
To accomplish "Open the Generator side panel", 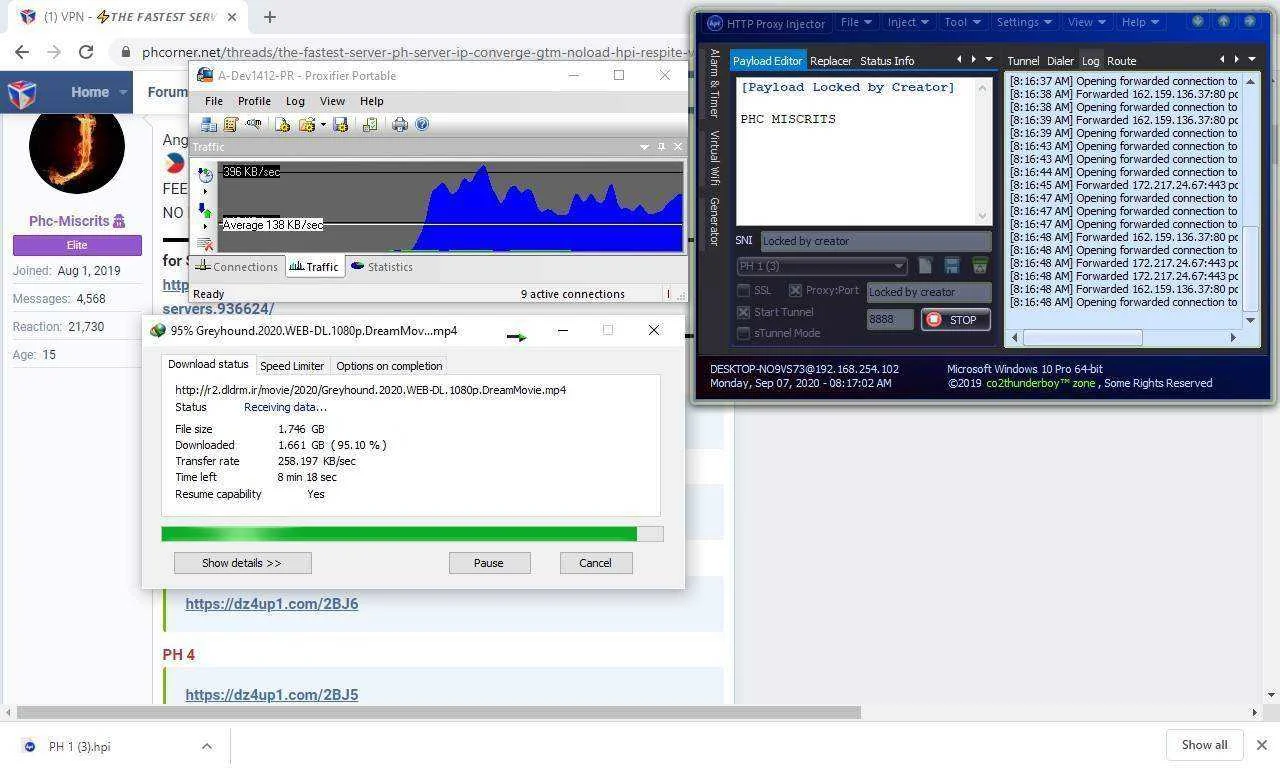I will pos(714,221).
